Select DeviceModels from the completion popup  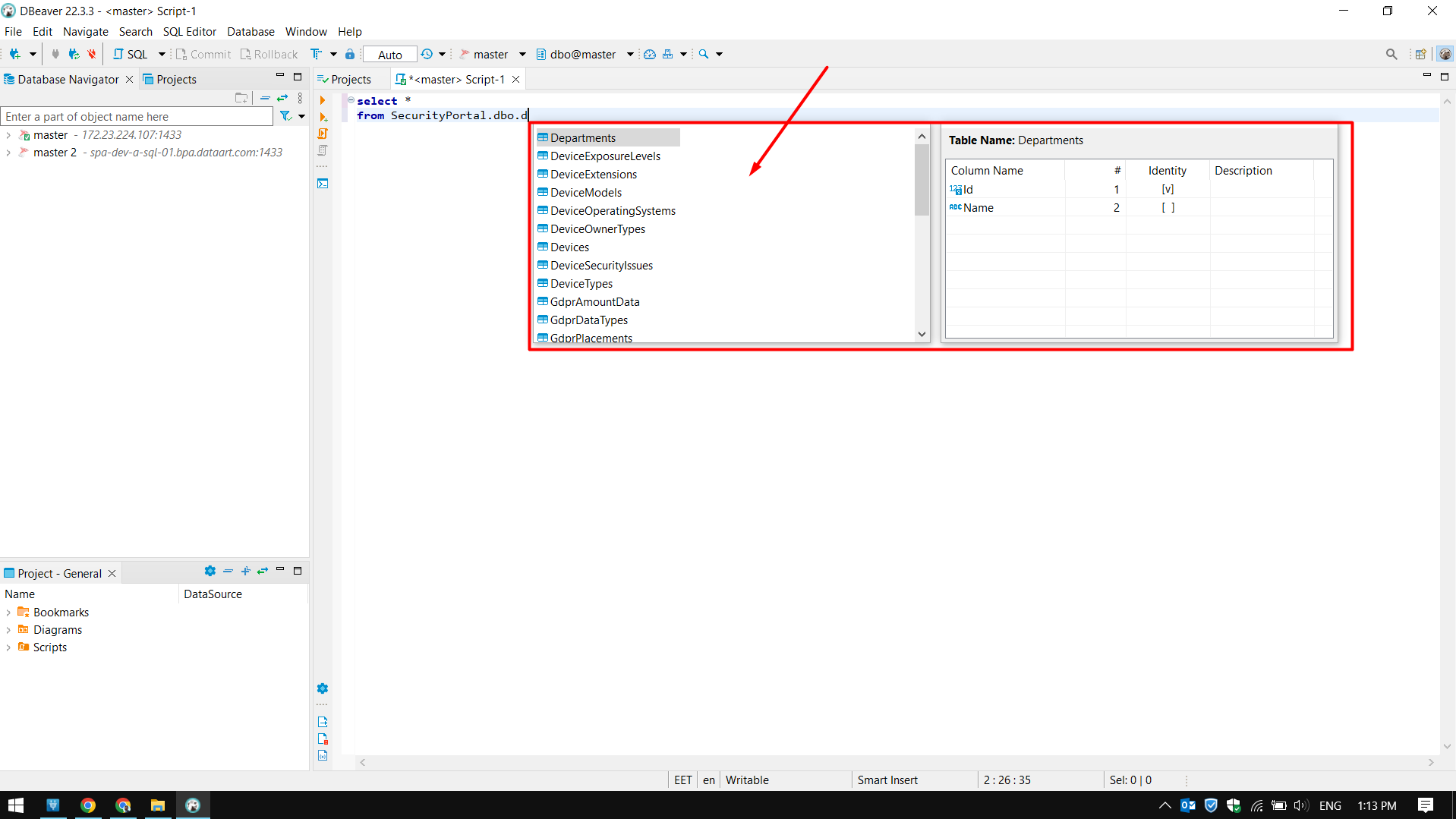tap(585, 192)
